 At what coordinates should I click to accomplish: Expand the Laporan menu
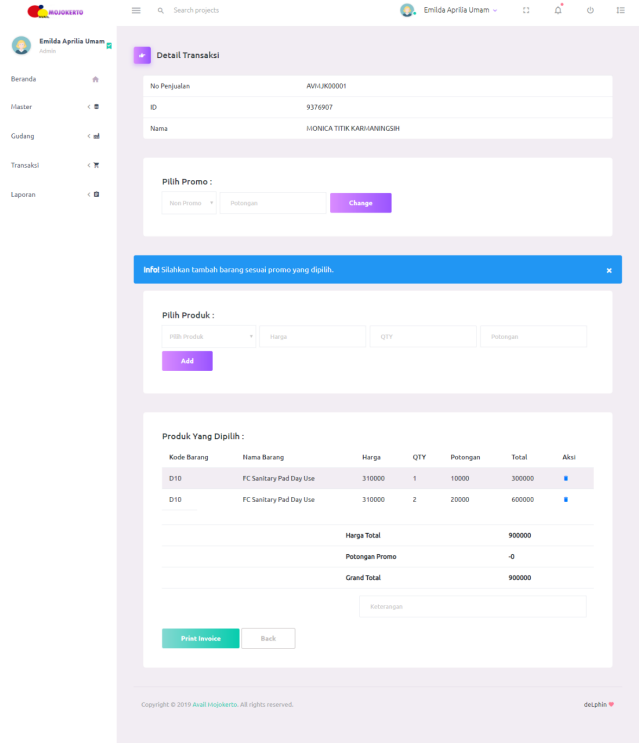pos(23,194)
